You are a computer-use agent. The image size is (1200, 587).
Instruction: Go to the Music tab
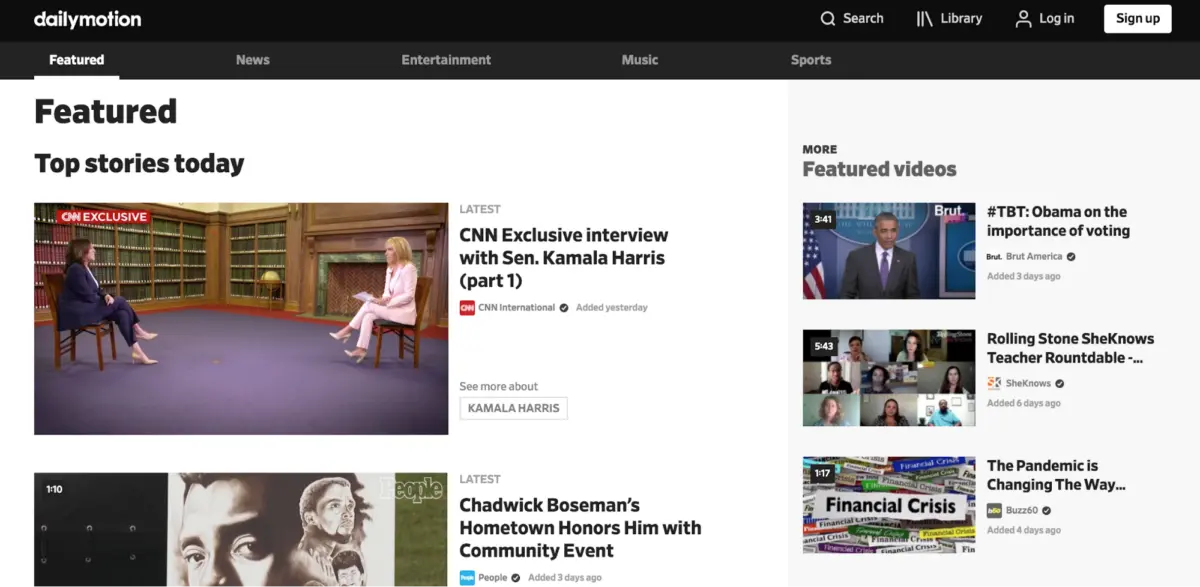(x=640, y=60)
